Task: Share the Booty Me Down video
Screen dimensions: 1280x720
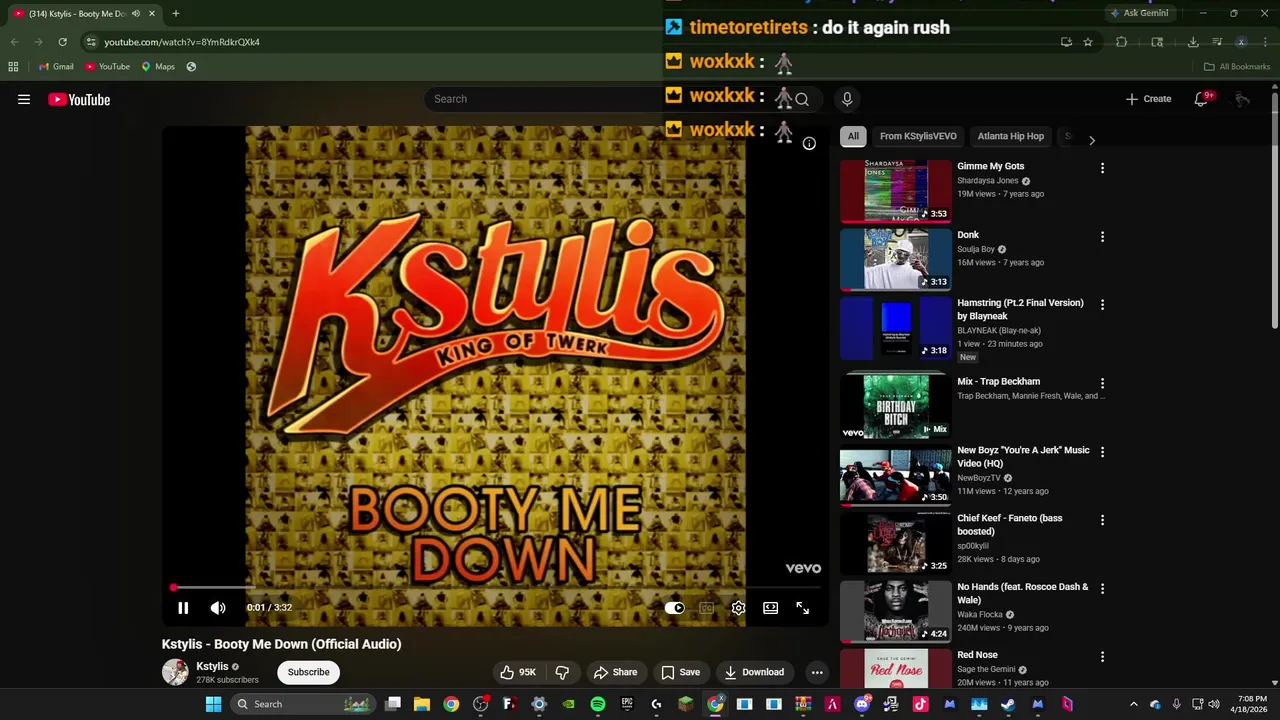Action: [x=615, y=672]
